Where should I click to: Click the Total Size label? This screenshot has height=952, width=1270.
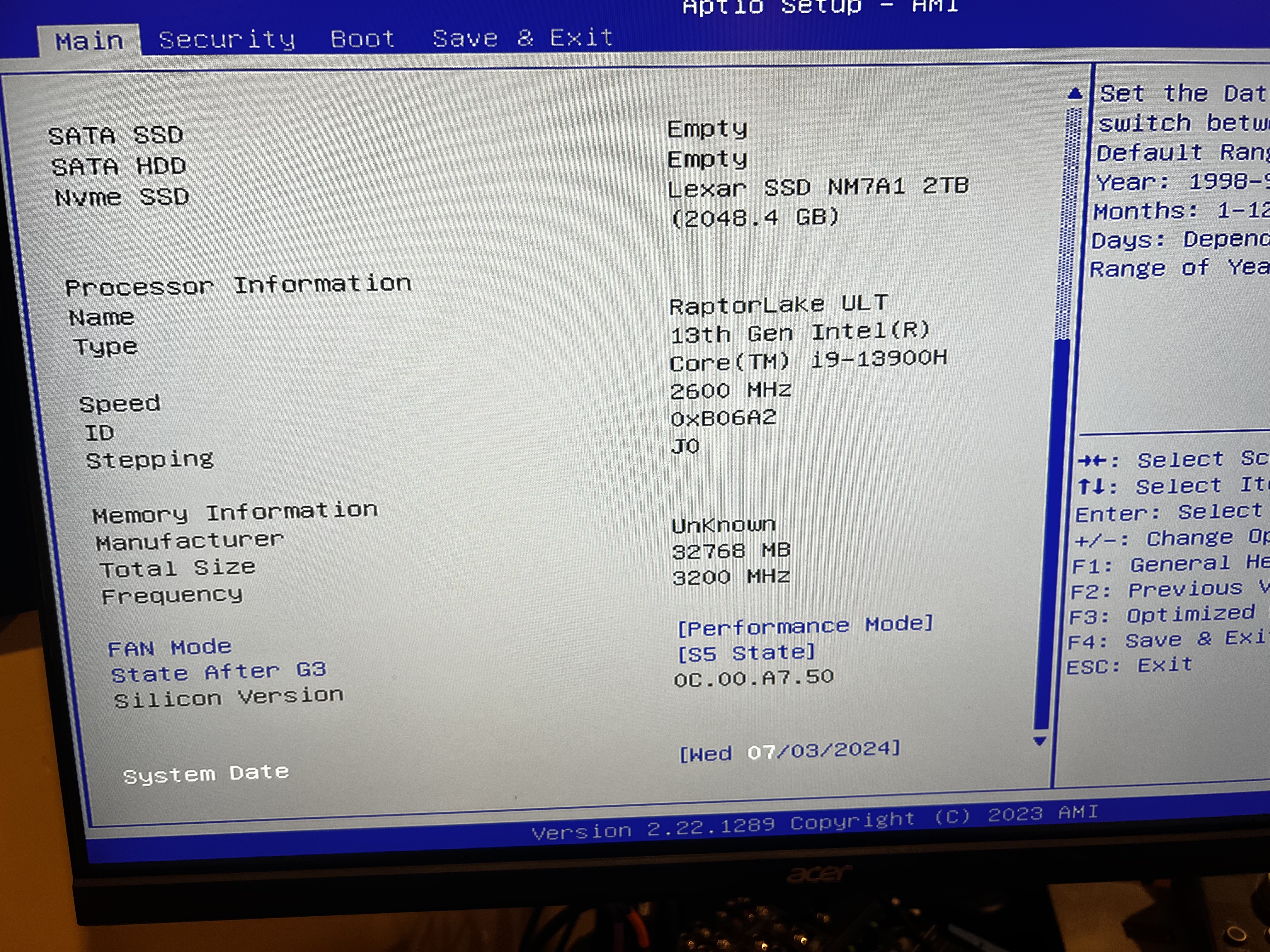click(x=177, y=568)
